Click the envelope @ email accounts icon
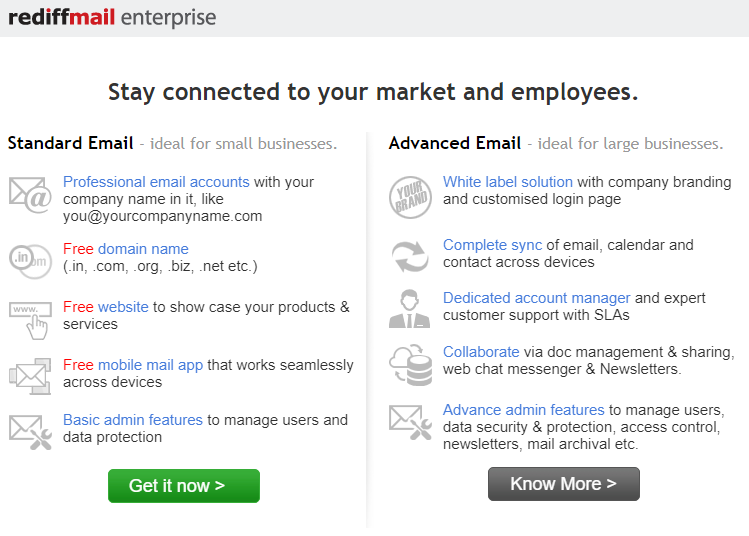This screenshot has height=536, width=749. (30, 193)
